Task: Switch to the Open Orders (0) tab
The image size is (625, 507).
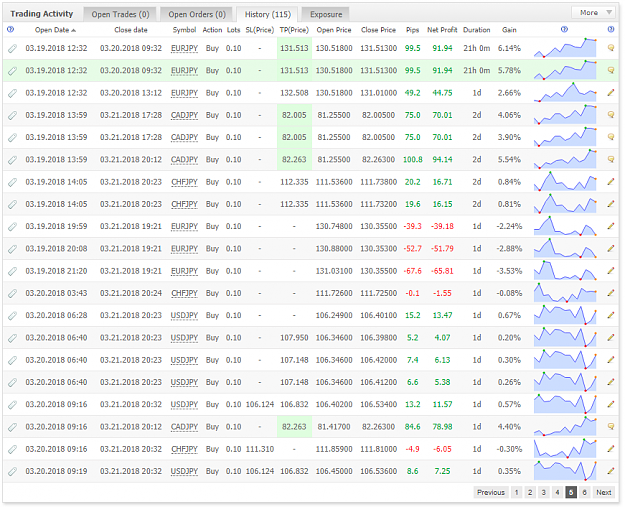Action: coord(197,14)
